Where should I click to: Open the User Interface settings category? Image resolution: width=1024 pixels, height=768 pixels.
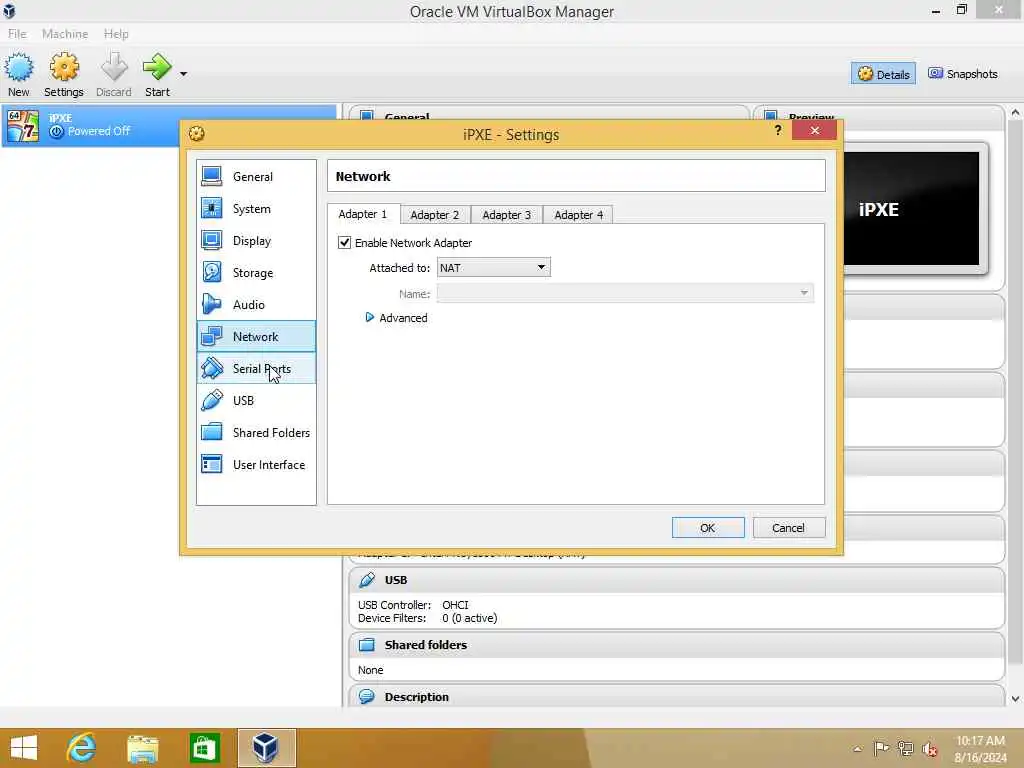click(256, 464)
